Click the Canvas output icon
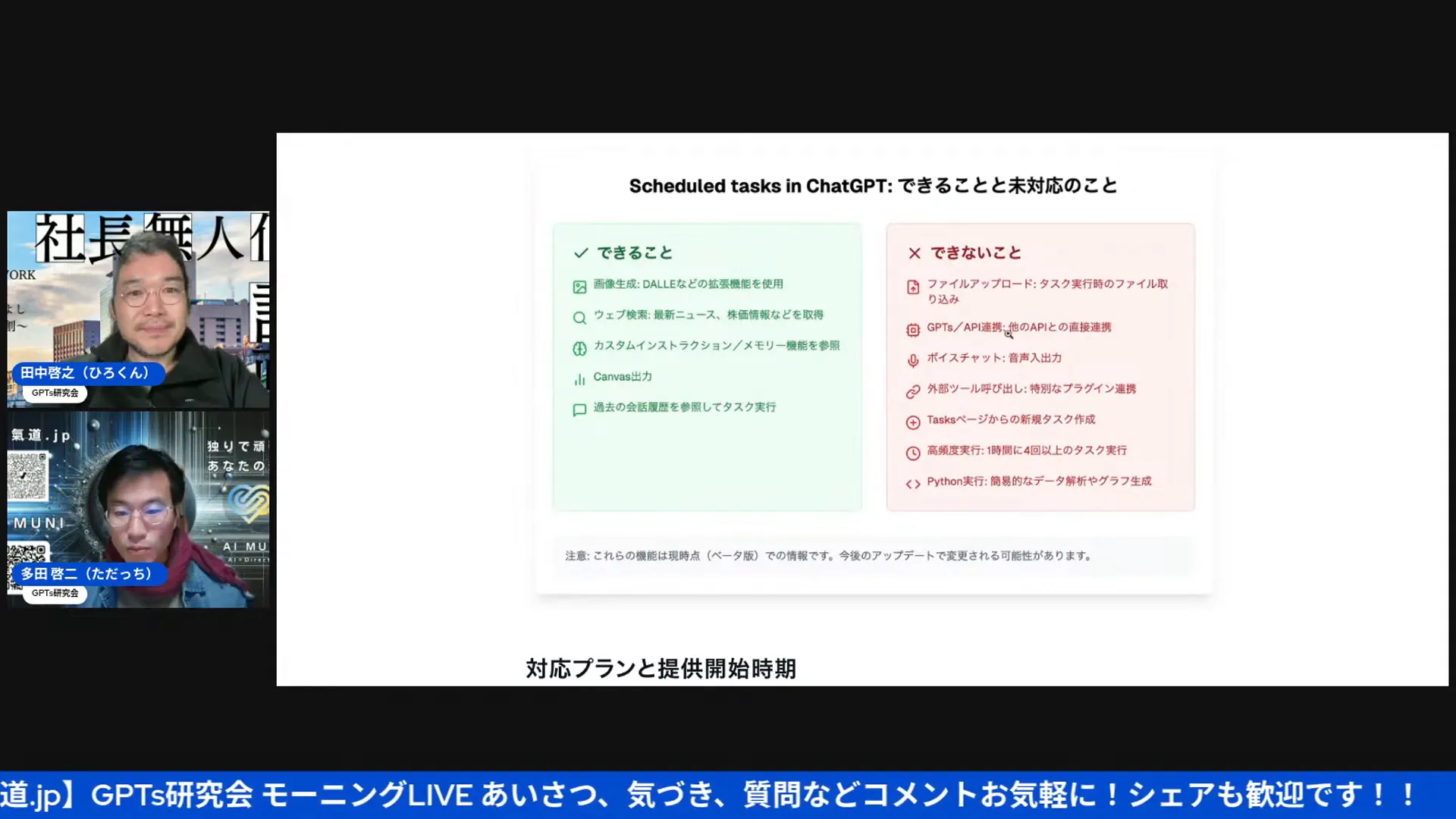The width and height of the screenshot is (1456, 819). (578, 378)
